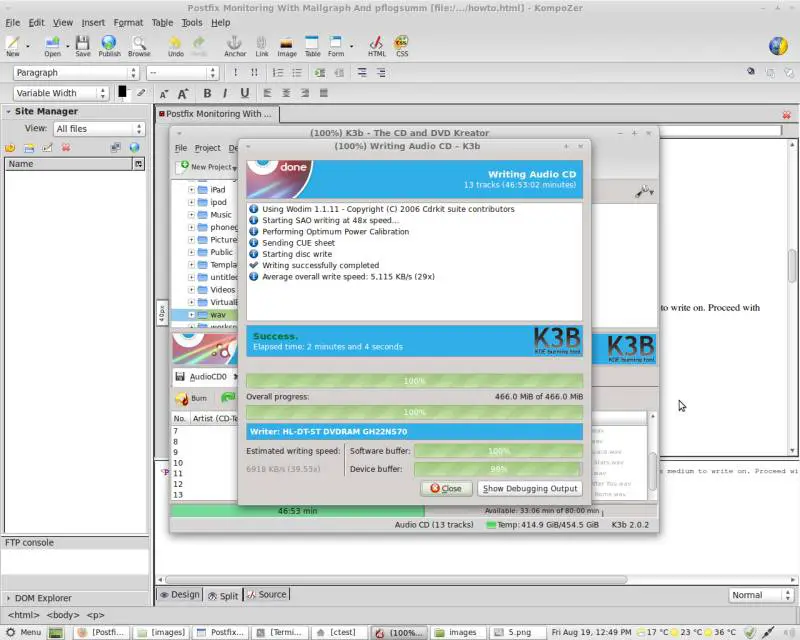The height and width of the screenshot is (640, 800).
Task: Toggle underline formatting
Action: pyautogui.click(x=245, y=93)
